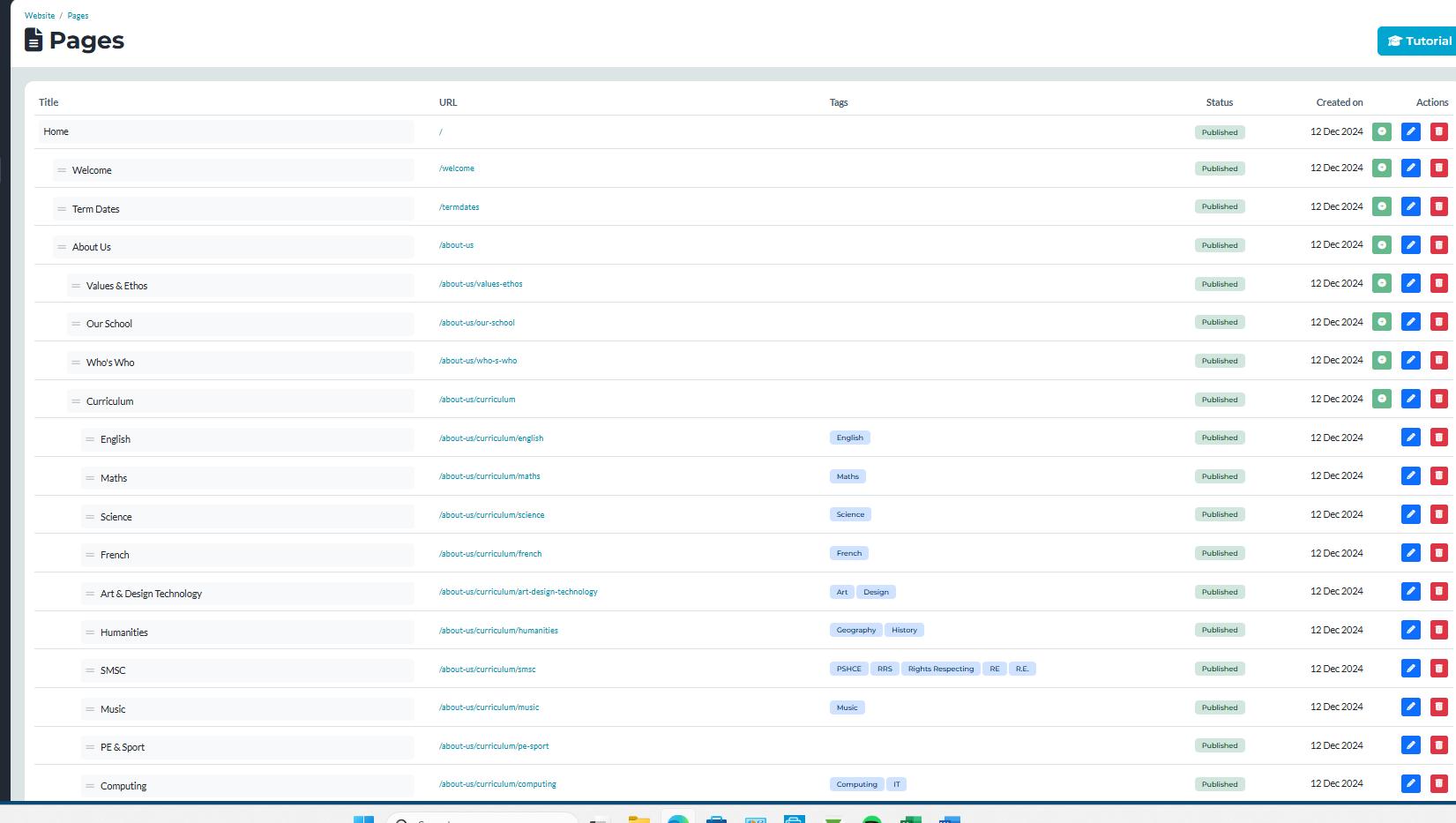Open the editor for the English page
The image size is (1456, 823).
tap(1411, 438)
